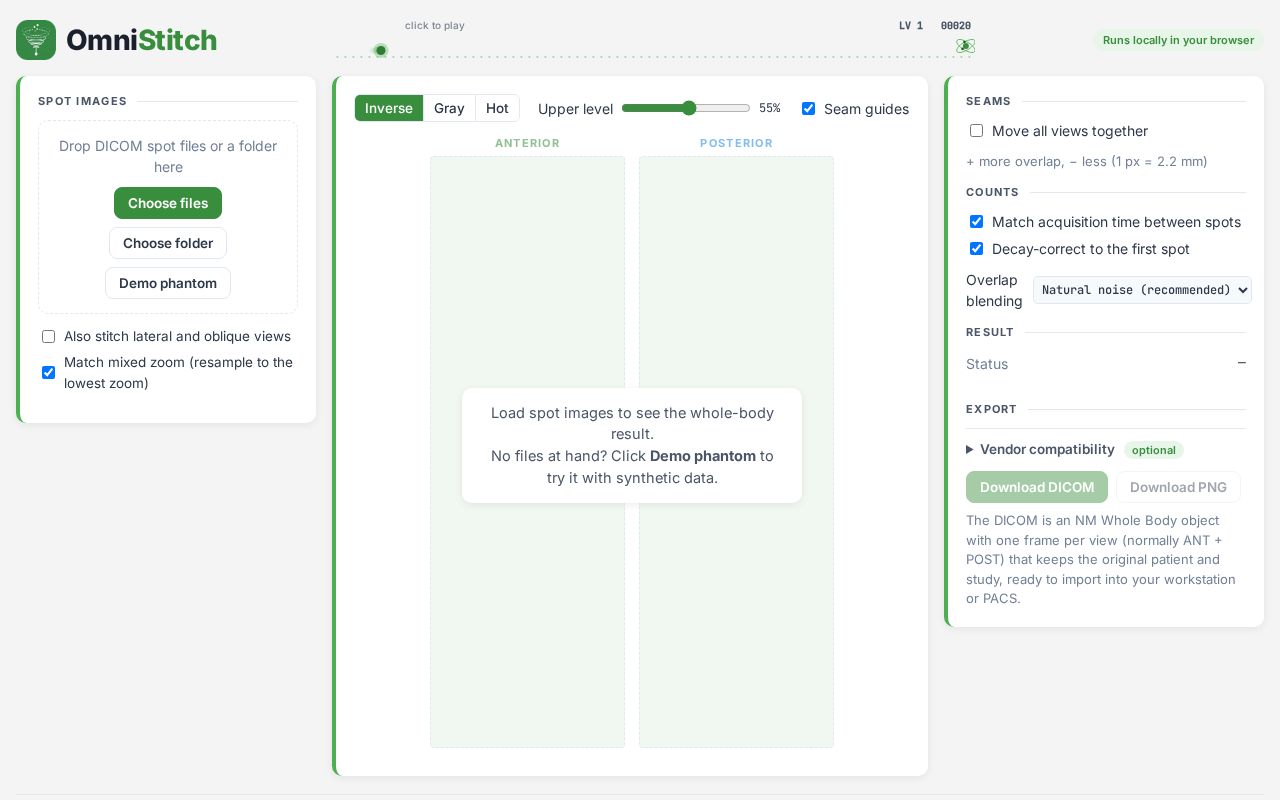Click the Download PNG button
1280x800 pixels.
coord(1178,487)
